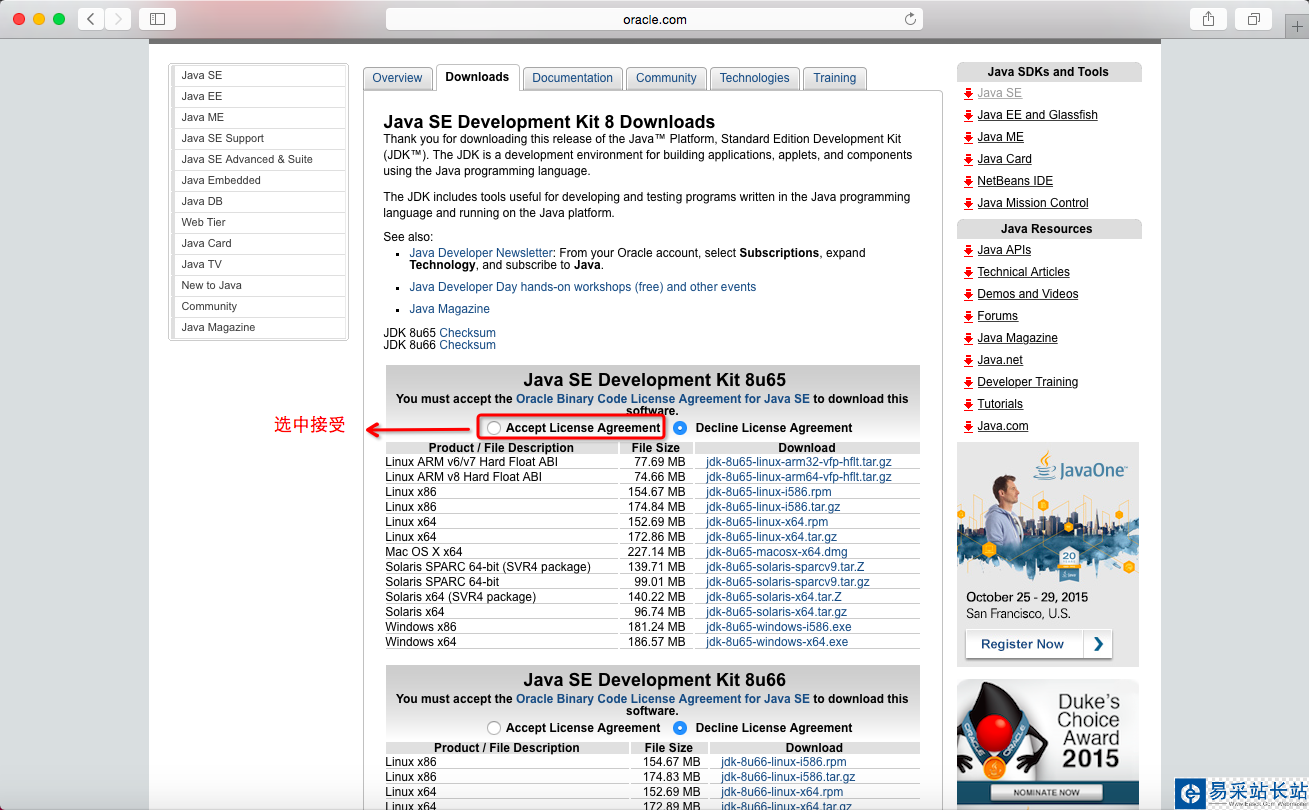Click the Solaris SPARC 64-bit (SVR4 package) row label
Screen dimensions: 1309x810
pyautogui.click(x=487, y=567)
